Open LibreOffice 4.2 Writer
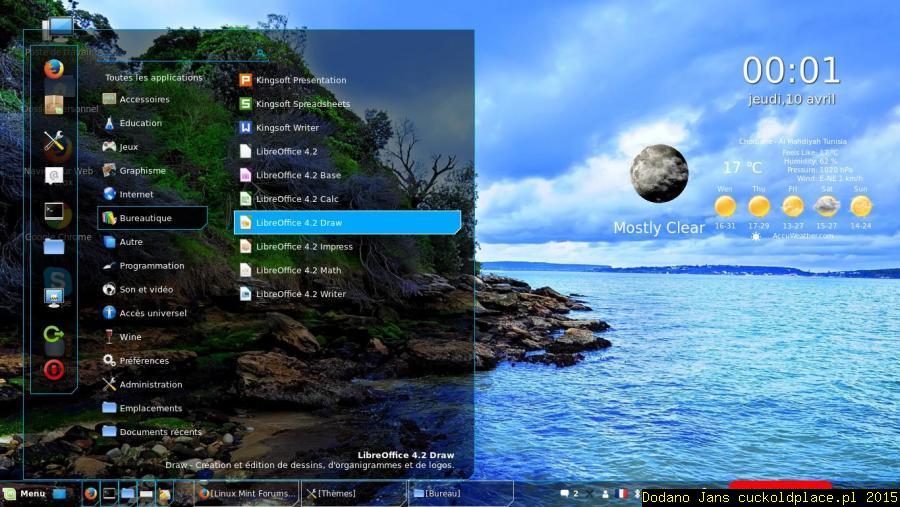 click(x=300, y=294)
